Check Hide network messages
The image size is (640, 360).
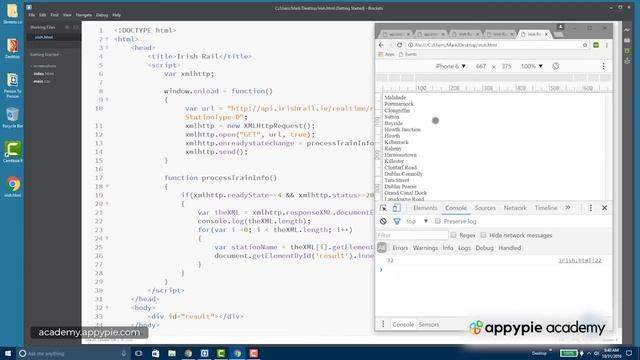[484, 235]
